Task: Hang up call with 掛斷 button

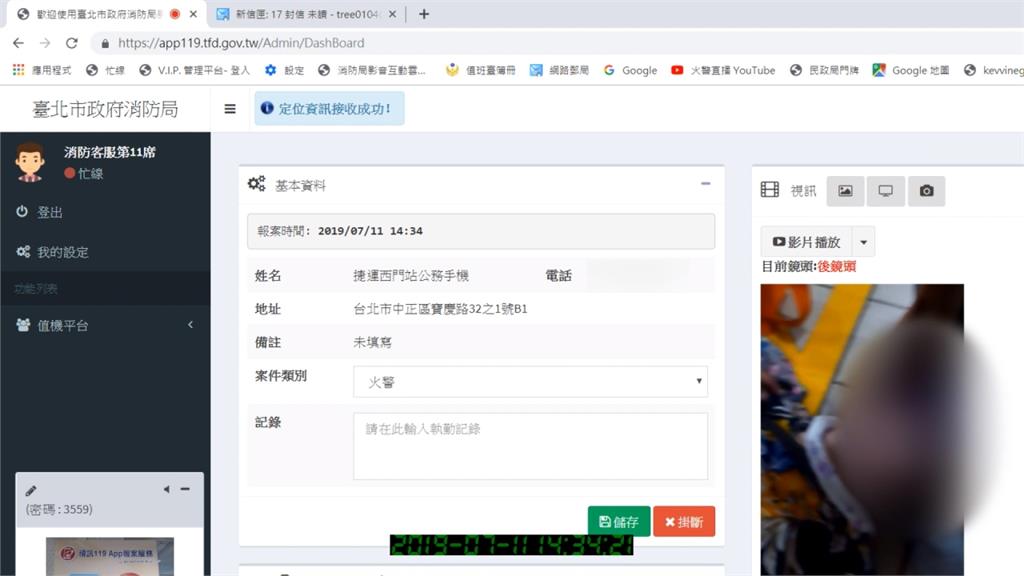Action: [684, 521]
